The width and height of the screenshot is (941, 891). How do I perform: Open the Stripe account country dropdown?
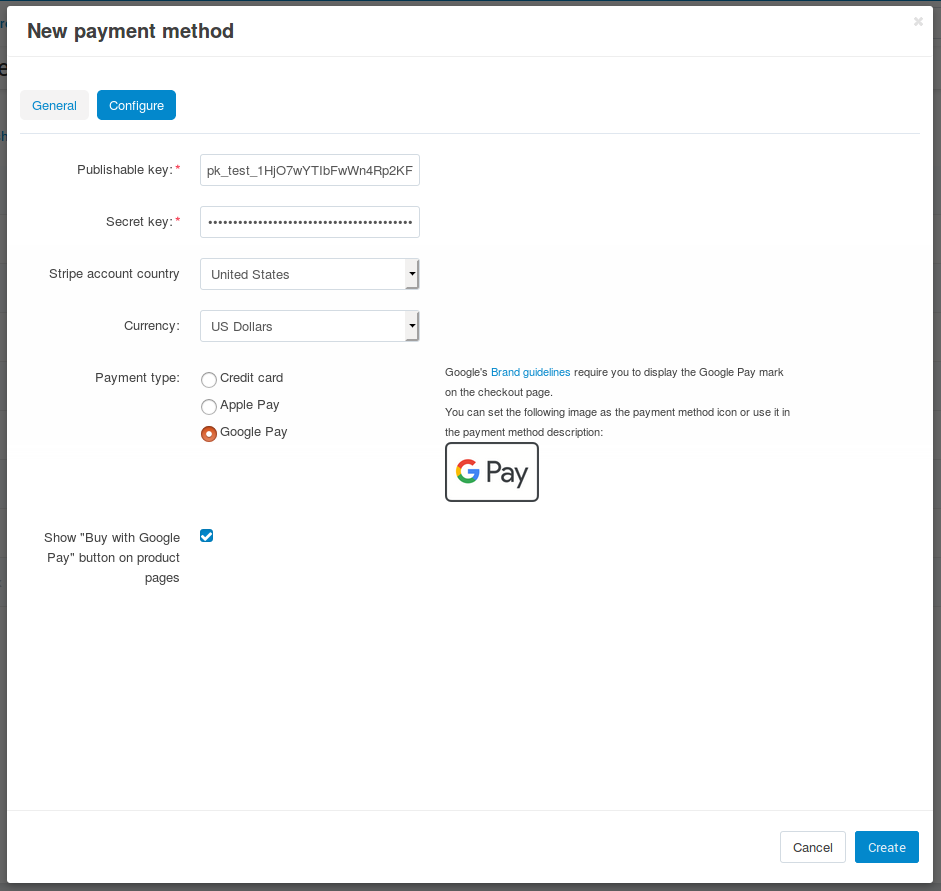[x=310, y=274]
